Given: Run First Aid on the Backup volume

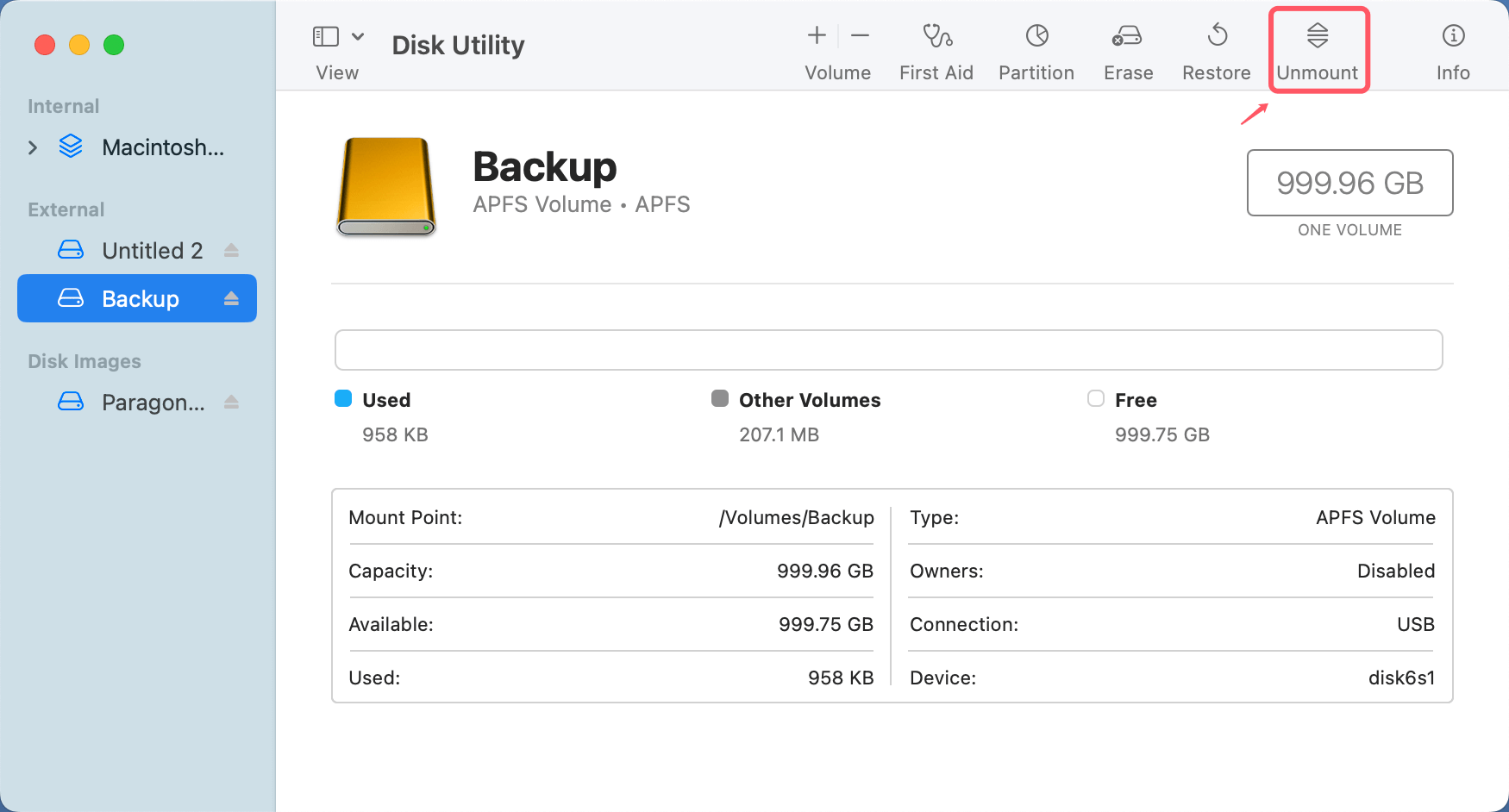Looking at the screenshot, I should 936,49.
